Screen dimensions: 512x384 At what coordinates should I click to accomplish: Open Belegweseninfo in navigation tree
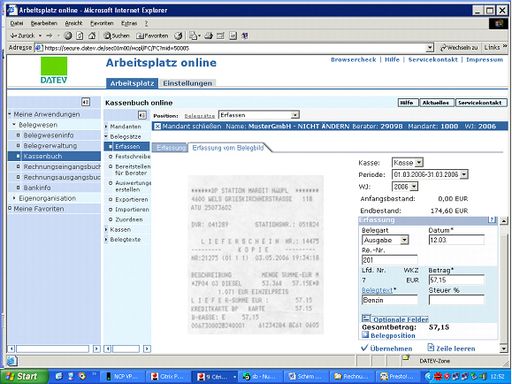(48, 135)
